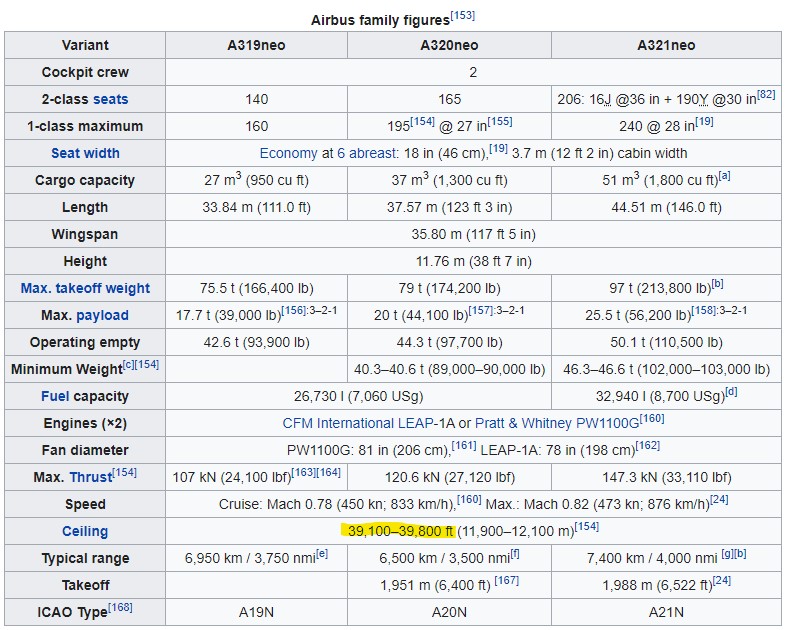Select '75.5 t (166,400 lb)' takeoff weight
Viewport: 788px width, 630px height.
click(x=256, y=288)
